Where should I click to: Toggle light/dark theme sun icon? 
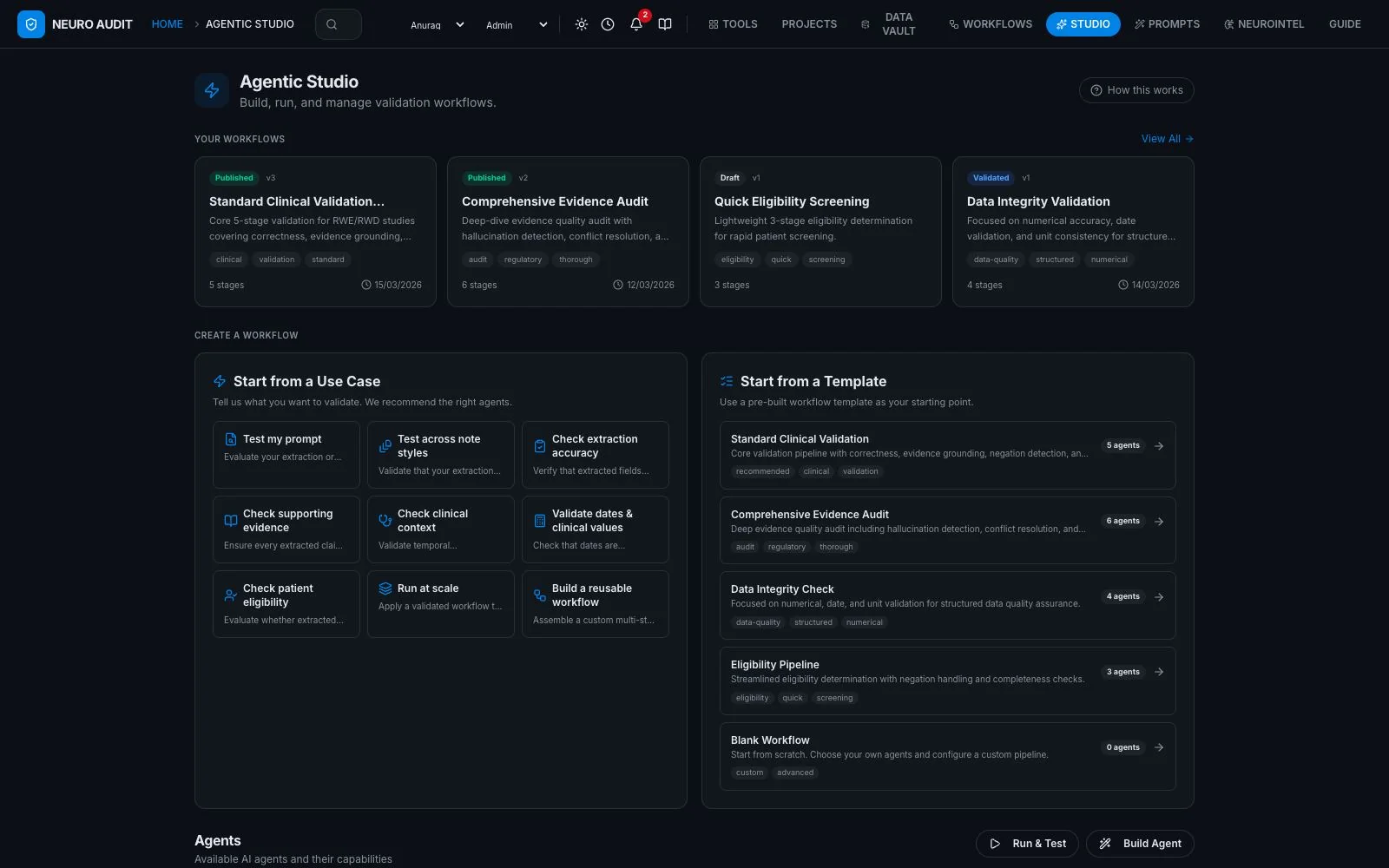(x=582, y=24)
